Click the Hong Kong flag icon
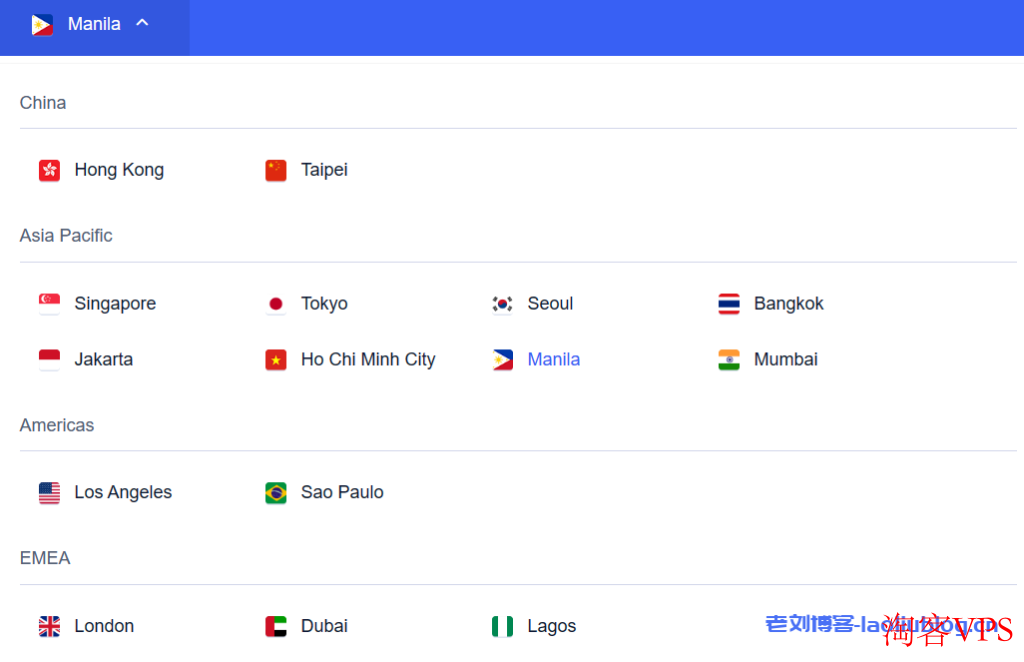This screenshot has height=662, width=1024. [49, 170]
